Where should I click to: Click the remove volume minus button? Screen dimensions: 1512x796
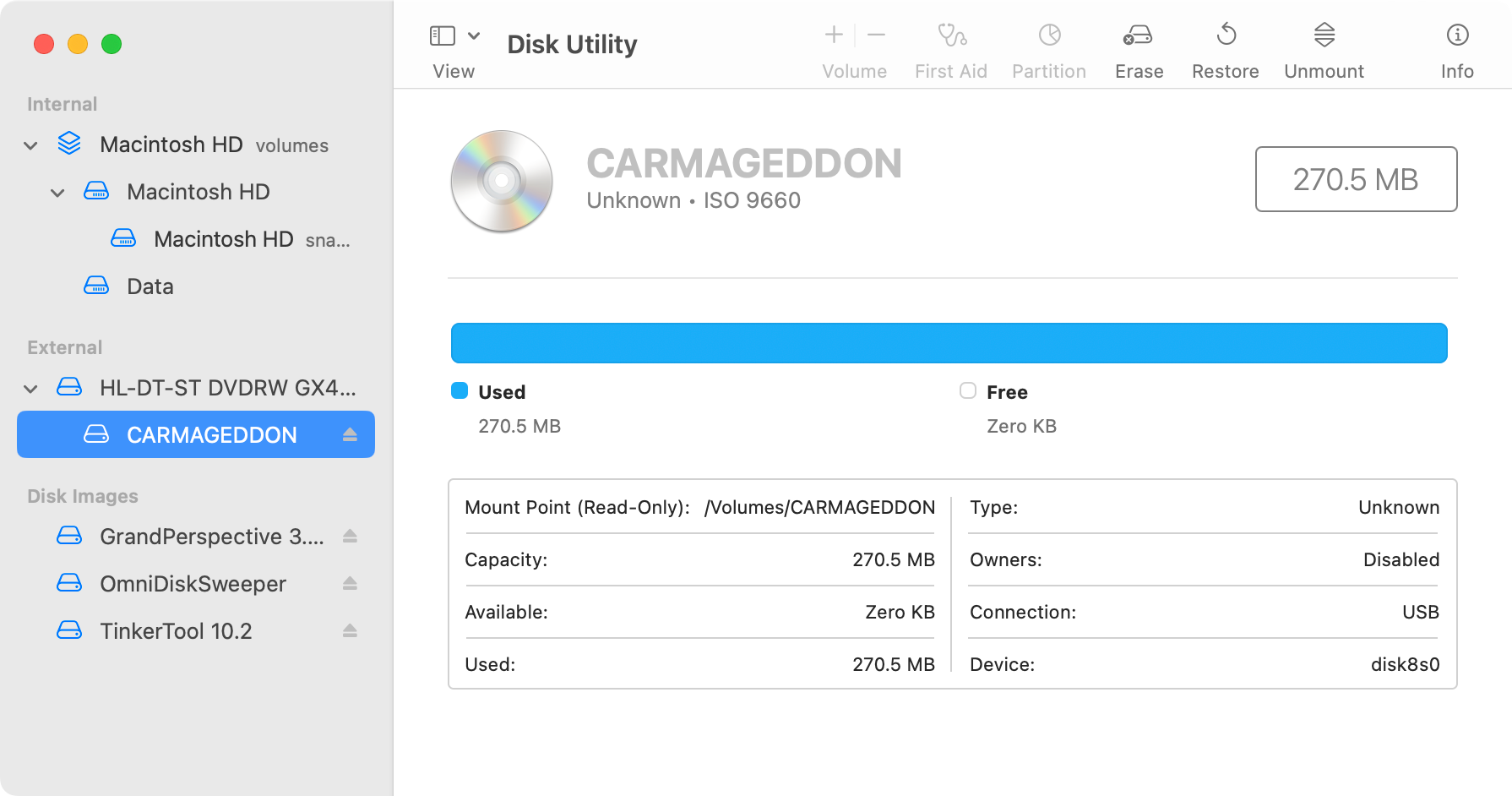click(x=876, y=35)
